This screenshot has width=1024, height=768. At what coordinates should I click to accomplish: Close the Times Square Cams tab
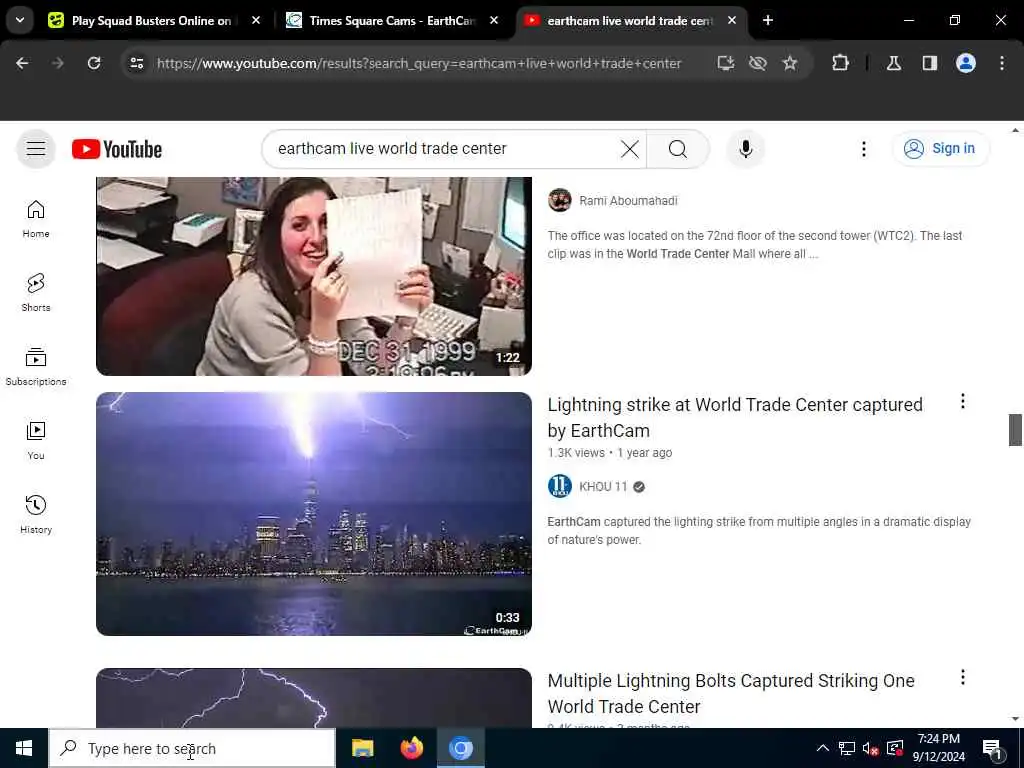pos(494,21)
